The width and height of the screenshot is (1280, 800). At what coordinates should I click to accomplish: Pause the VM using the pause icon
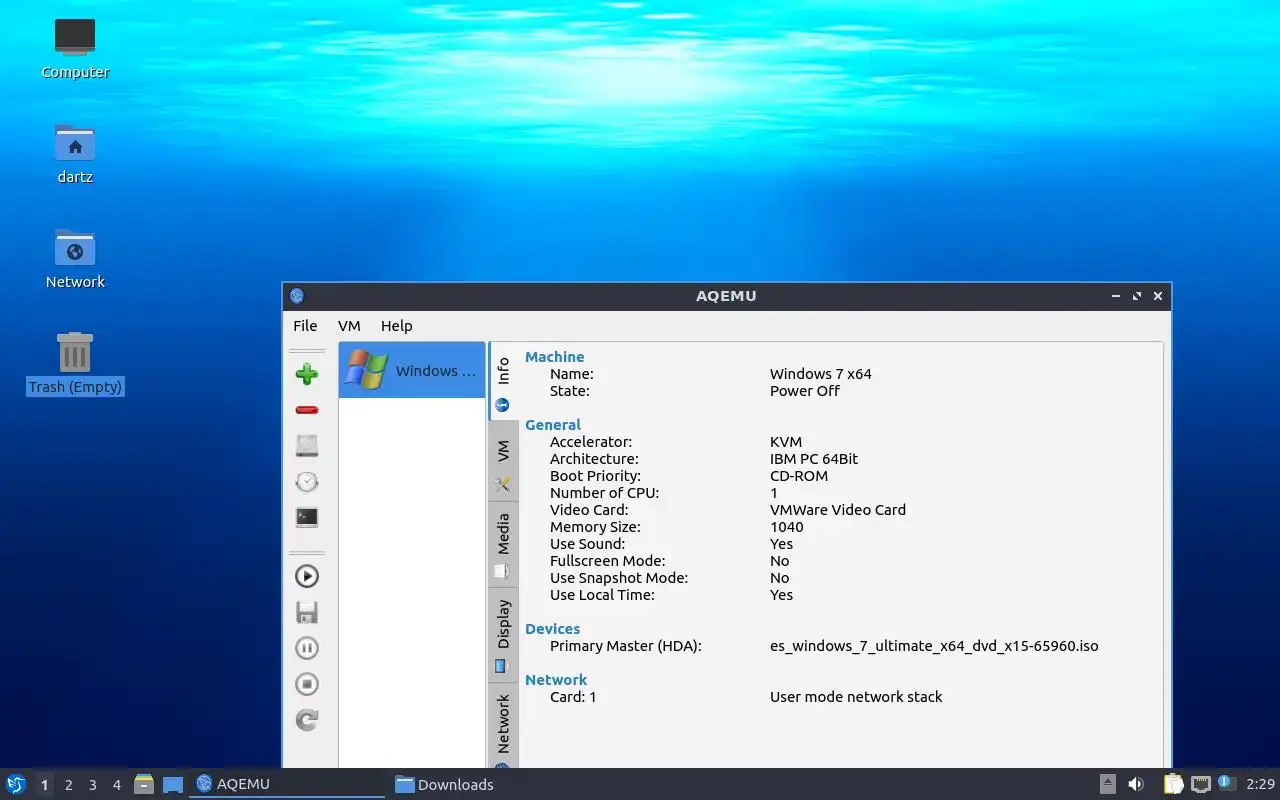click(307, 648)
